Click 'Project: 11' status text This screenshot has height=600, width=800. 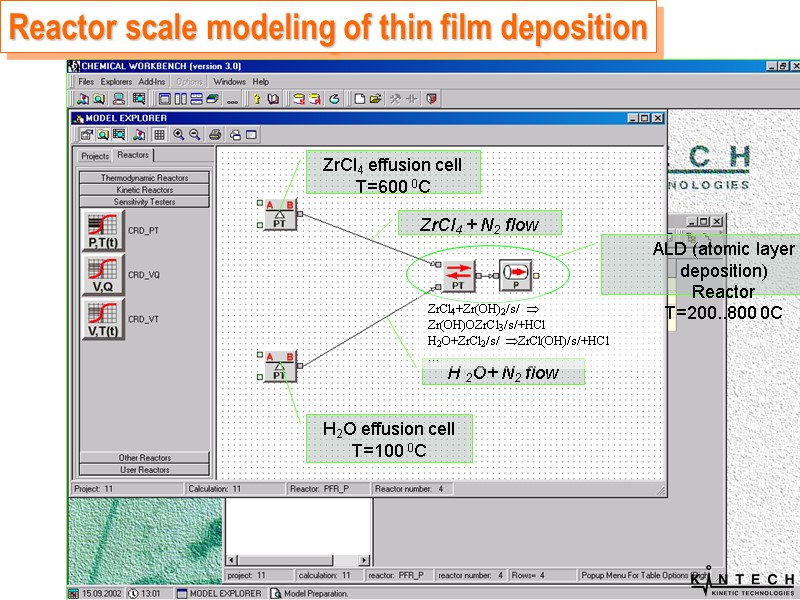coord(93,489)
